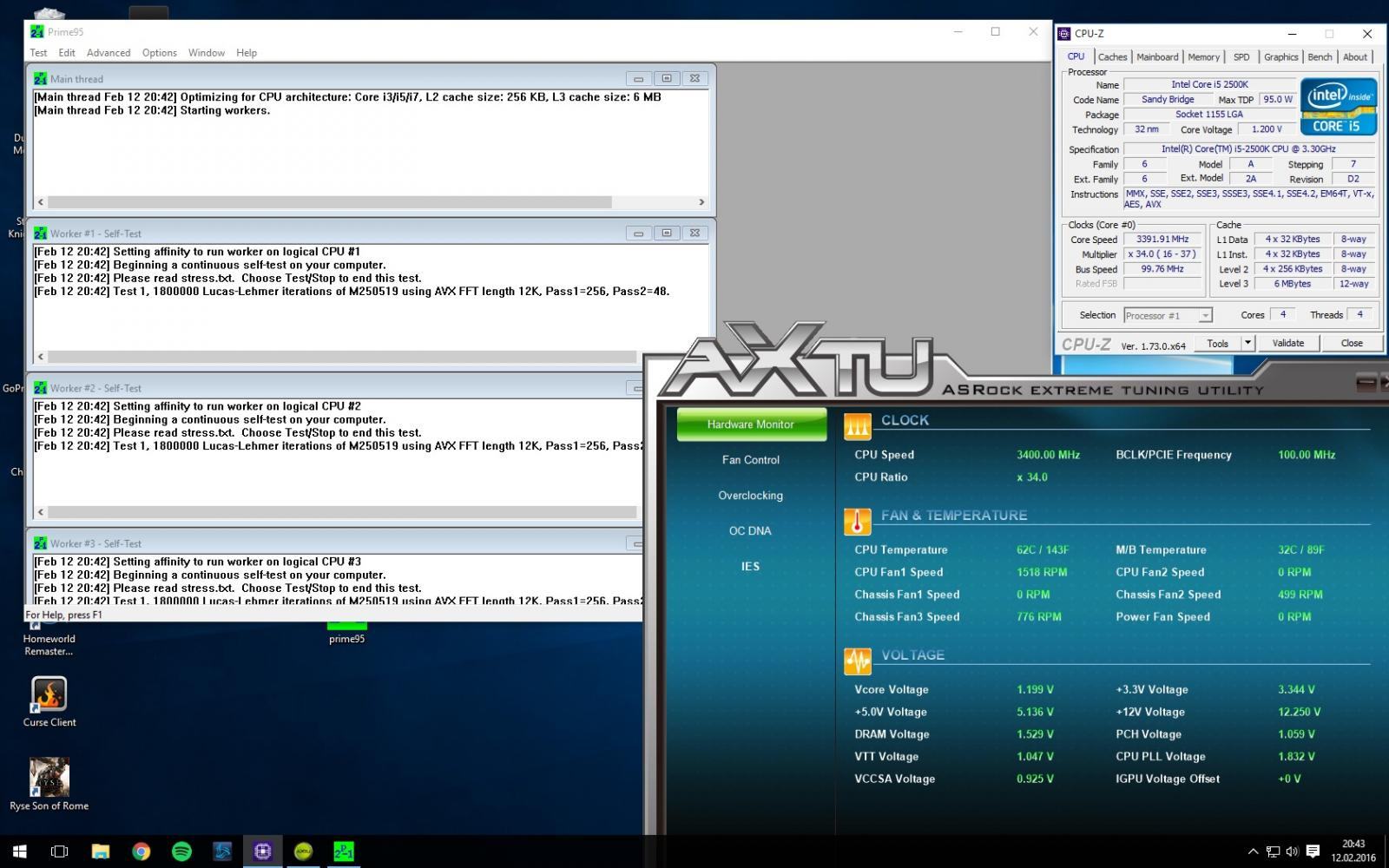
Task: Click Worker #3 window icon
Action: (x=41, y=543)
